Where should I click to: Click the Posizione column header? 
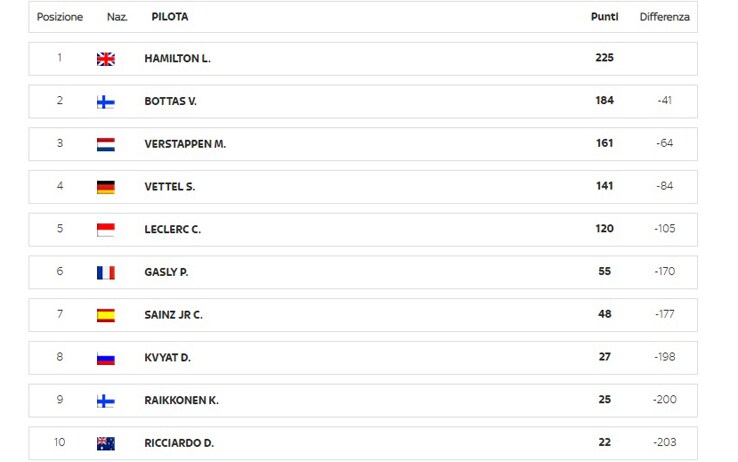[x=60, y=17]
